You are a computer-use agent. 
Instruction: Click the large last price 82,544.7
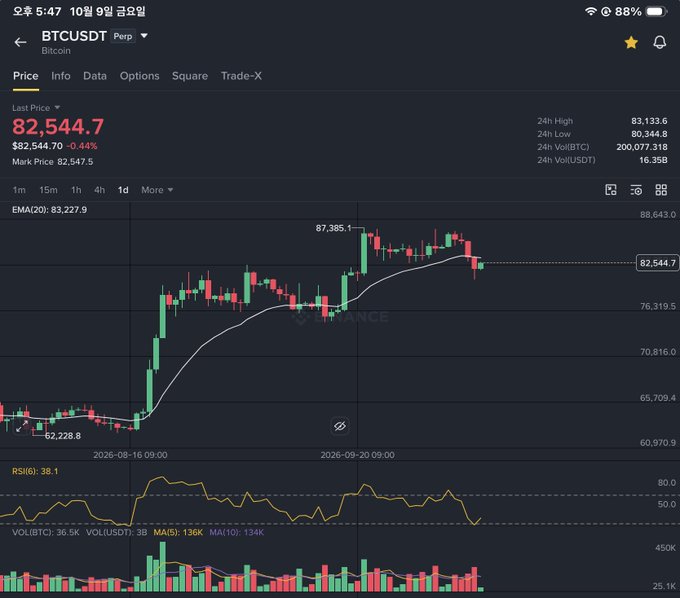click(x=58, y=127)
